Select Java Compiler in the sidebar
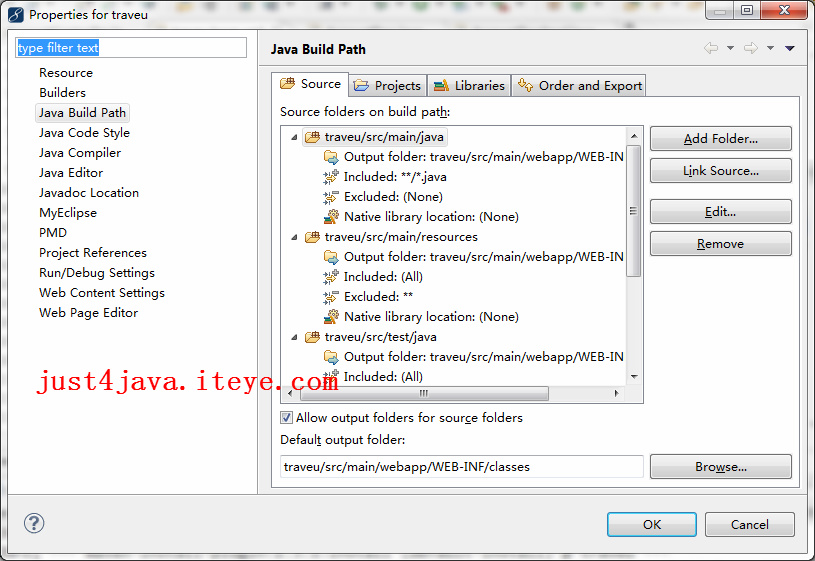Viewport: 815px width, 561px height. click(x=80, y=153)
